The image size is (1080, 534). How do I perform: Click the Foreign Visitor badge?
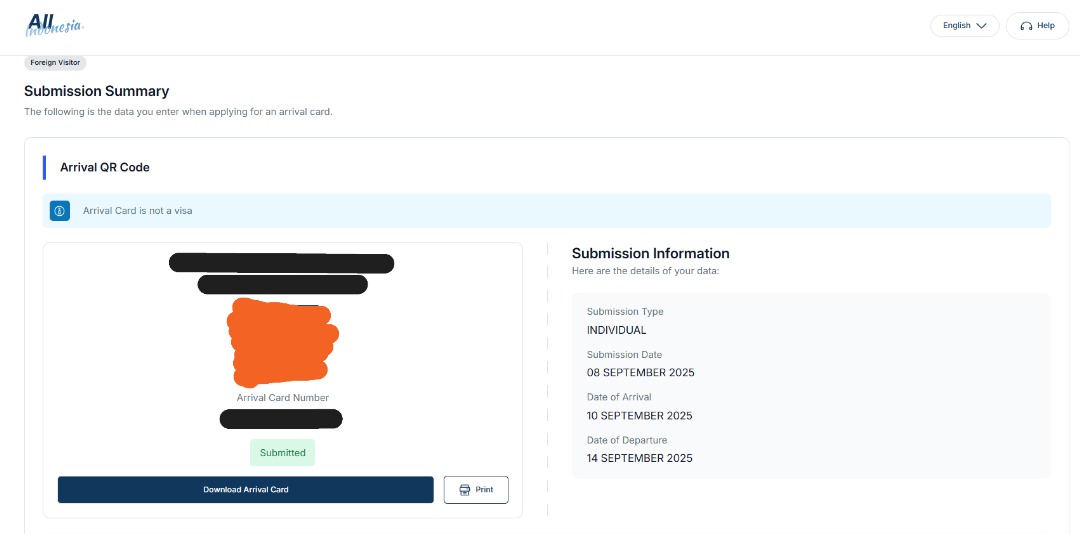(x=55, y=63)
